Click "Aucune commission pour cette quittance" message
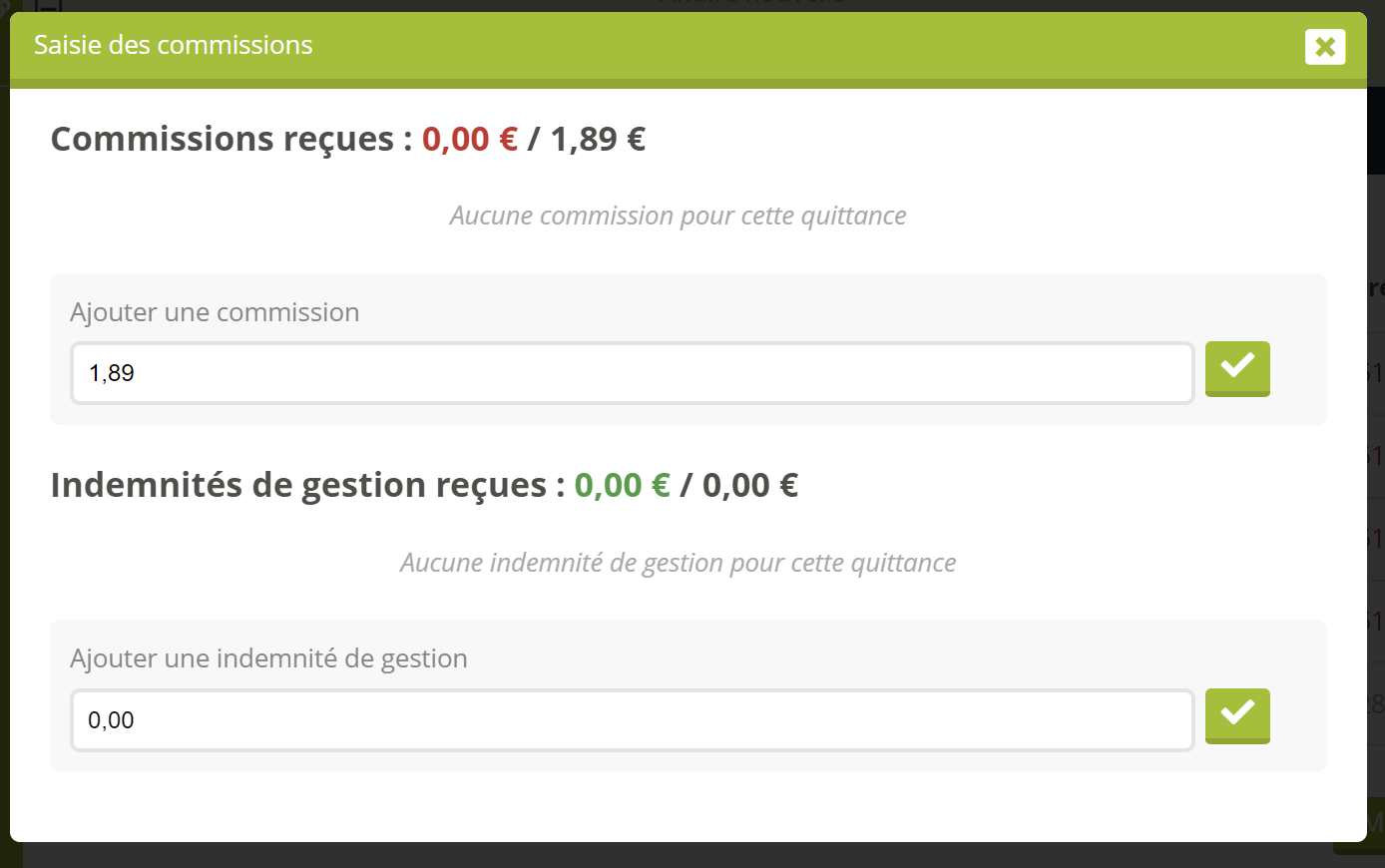Viewport: 1385px width, 868px height. tap(678, 216)
